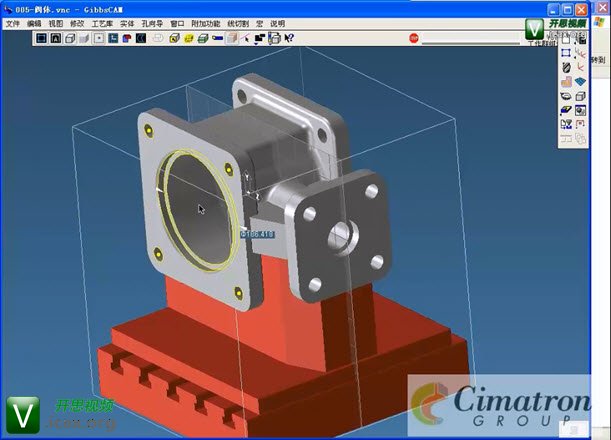Select the palette's wireframe cube icon
The image size is (611, 440).
pos(580,96)
